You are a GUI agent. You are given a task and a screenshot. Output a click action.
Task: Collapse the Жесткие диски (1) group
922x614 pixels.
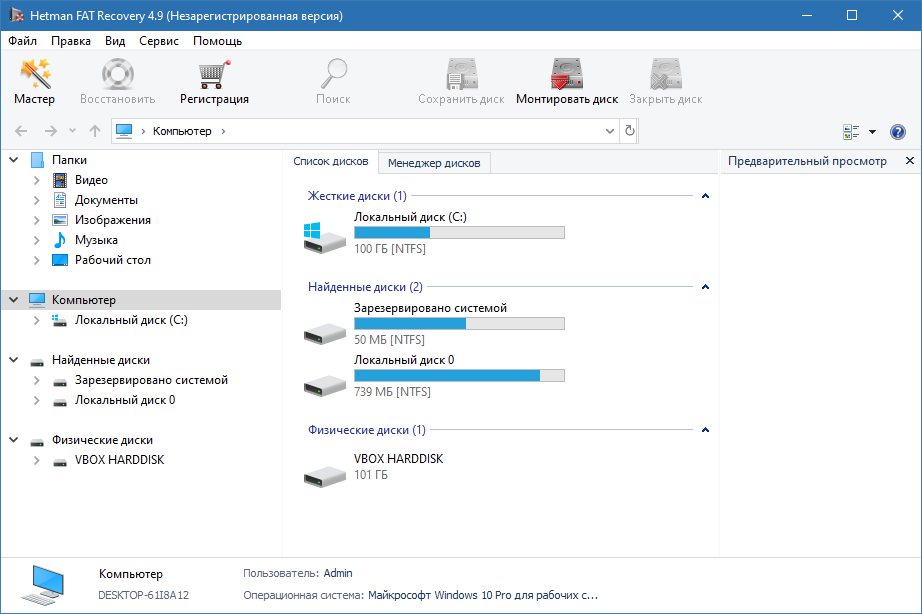(x=705, y=196)
